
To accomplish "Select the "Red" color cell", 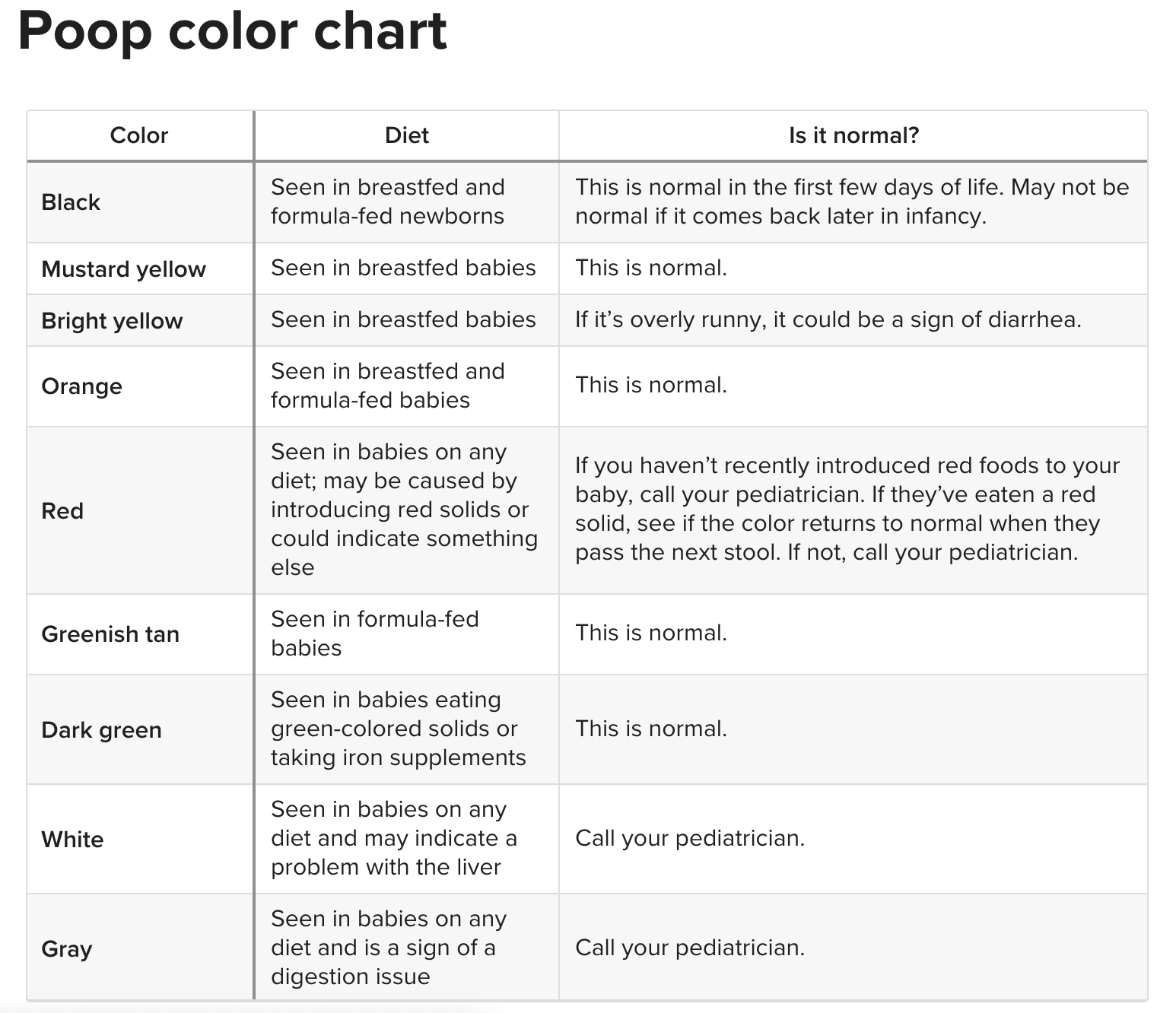I will tap(62, 511).
